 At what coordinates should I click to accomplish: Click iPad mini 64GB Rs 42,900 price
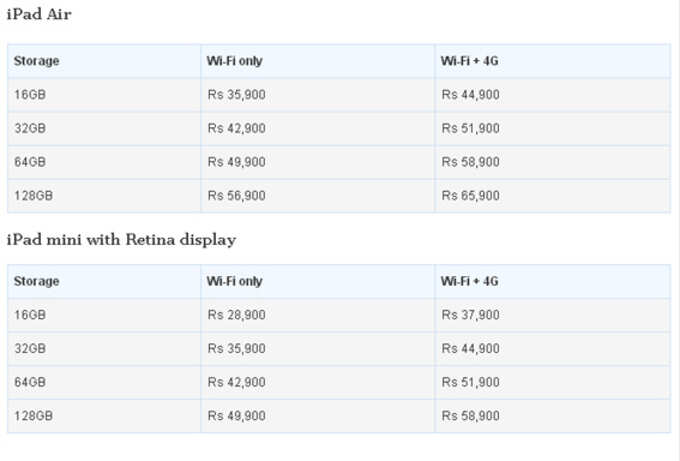(x=237, y=382)
